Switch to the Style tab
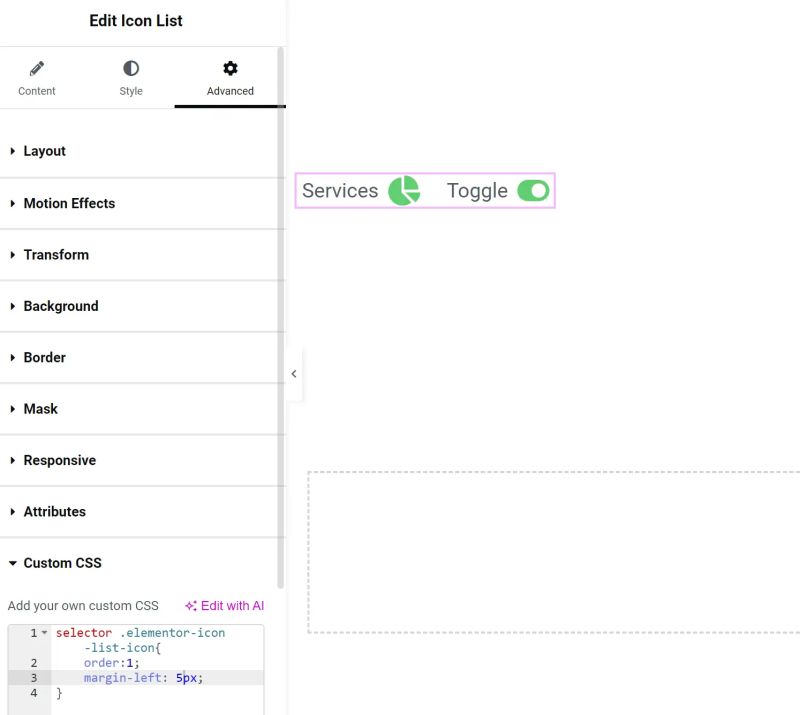The image size is (800, 715). click(131, 78)
